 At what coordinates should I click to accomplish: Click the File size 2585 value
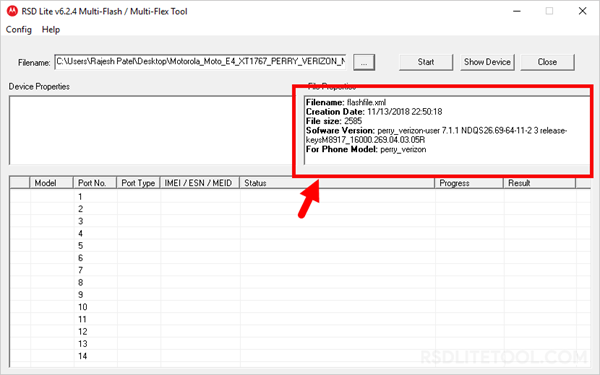[353, 121]
